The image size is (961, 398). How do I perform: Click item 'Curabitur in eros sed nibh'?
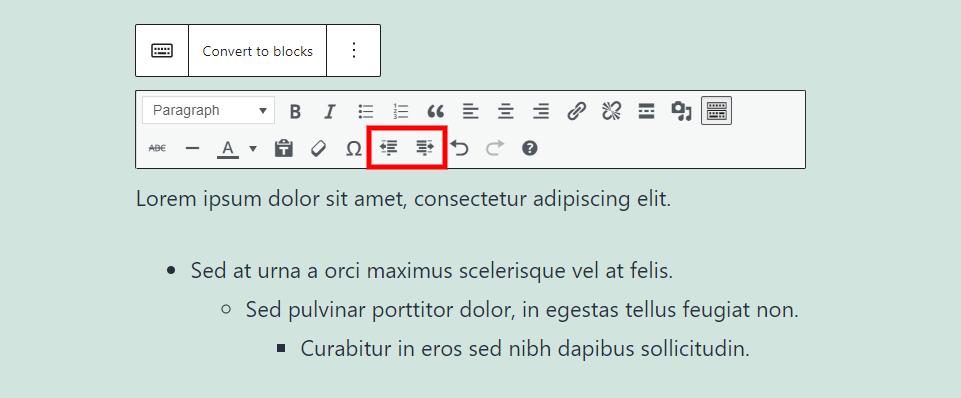point(525,349)
